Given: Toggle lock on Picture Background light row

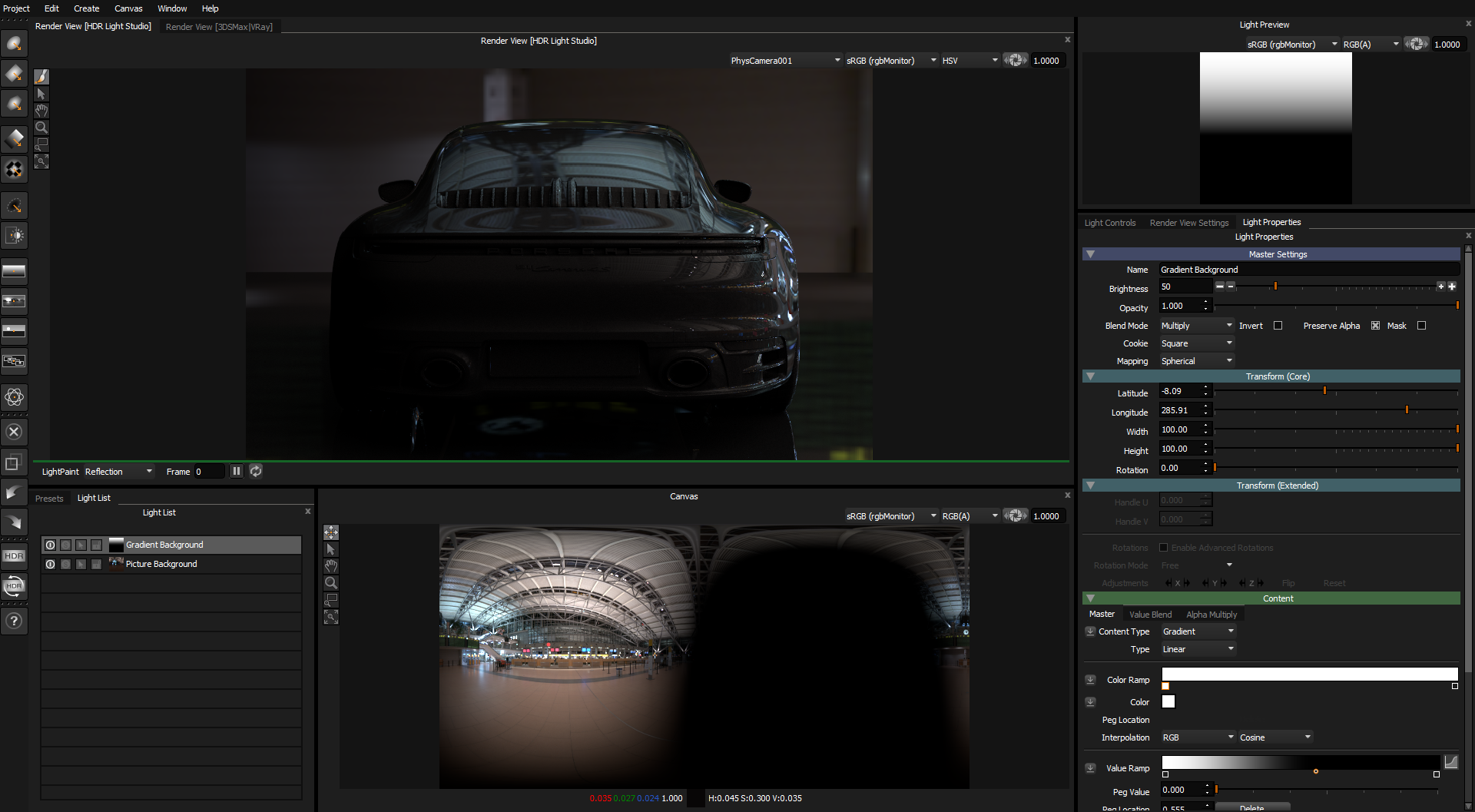Looking at the screenshot, I should (96, 564).
